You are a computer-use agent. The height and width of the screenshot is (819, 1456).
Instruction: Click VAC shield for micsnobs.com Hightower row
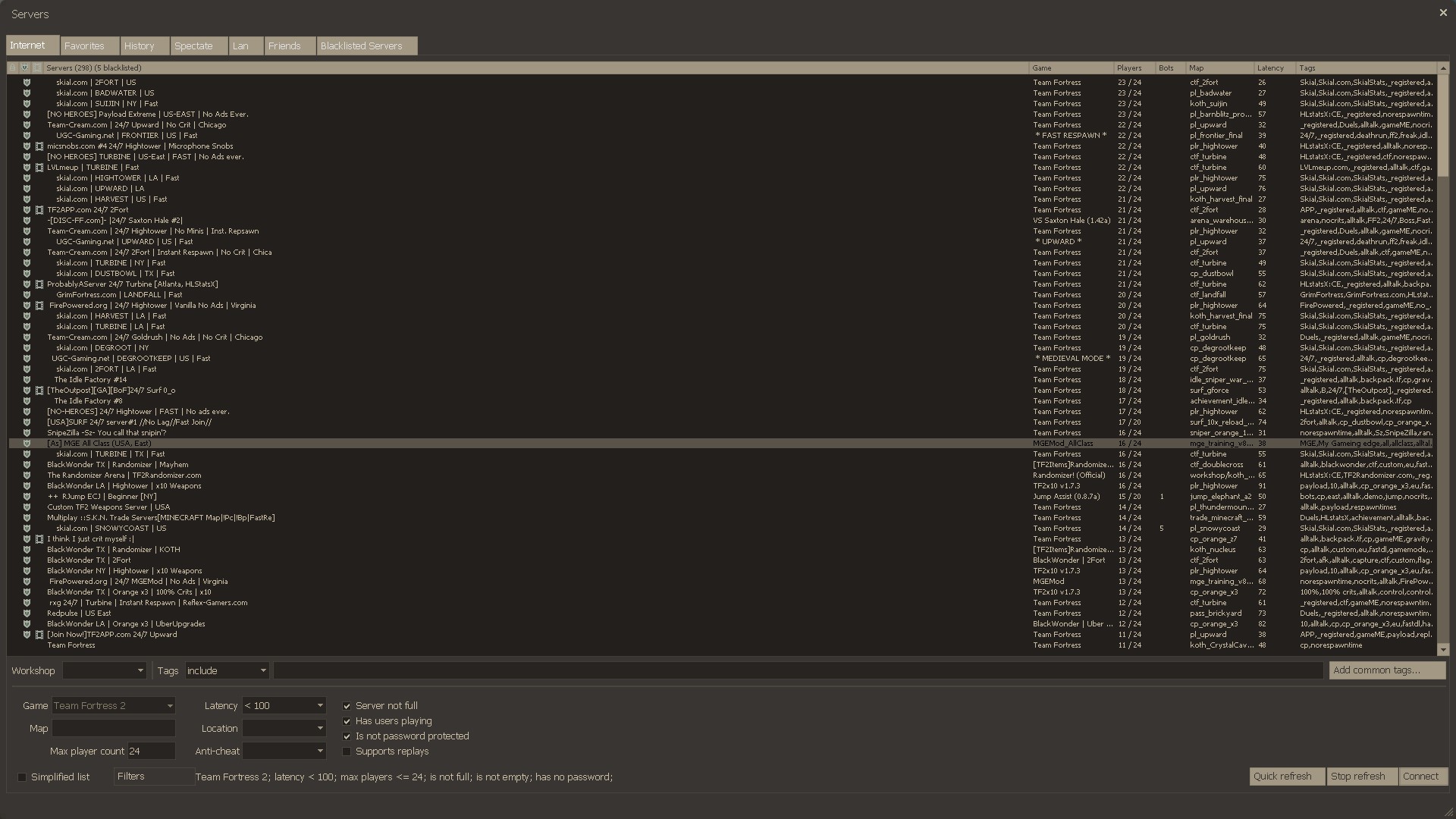coord(27,146)
